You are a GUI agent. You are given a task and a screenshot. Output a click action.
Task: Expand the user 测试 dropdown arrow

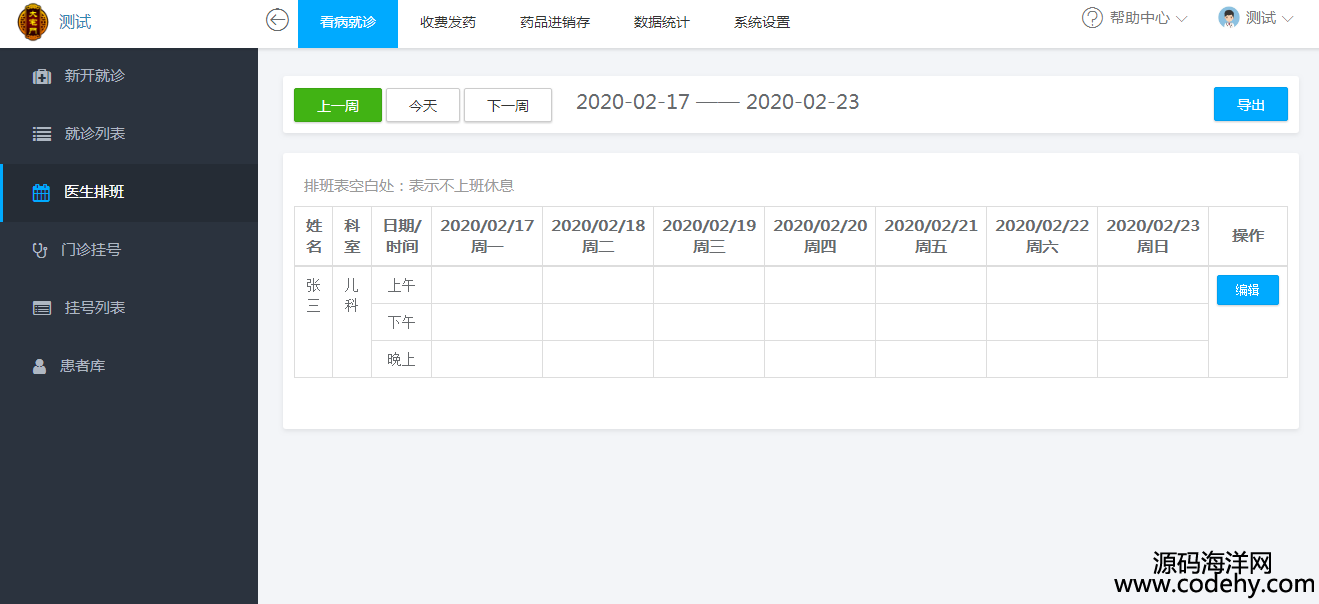click(1287, 19)
